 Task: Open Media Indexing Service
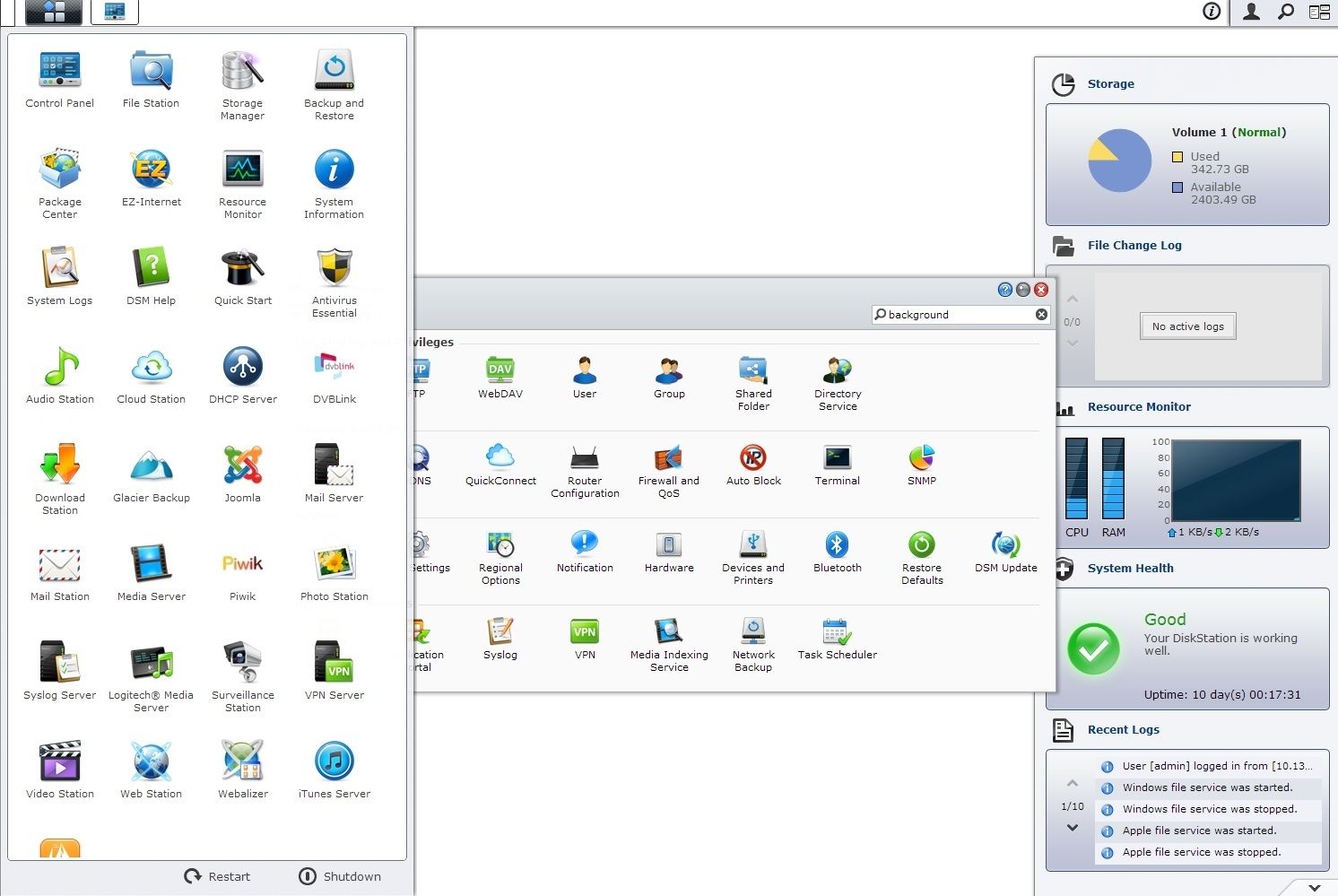[669, 645]
